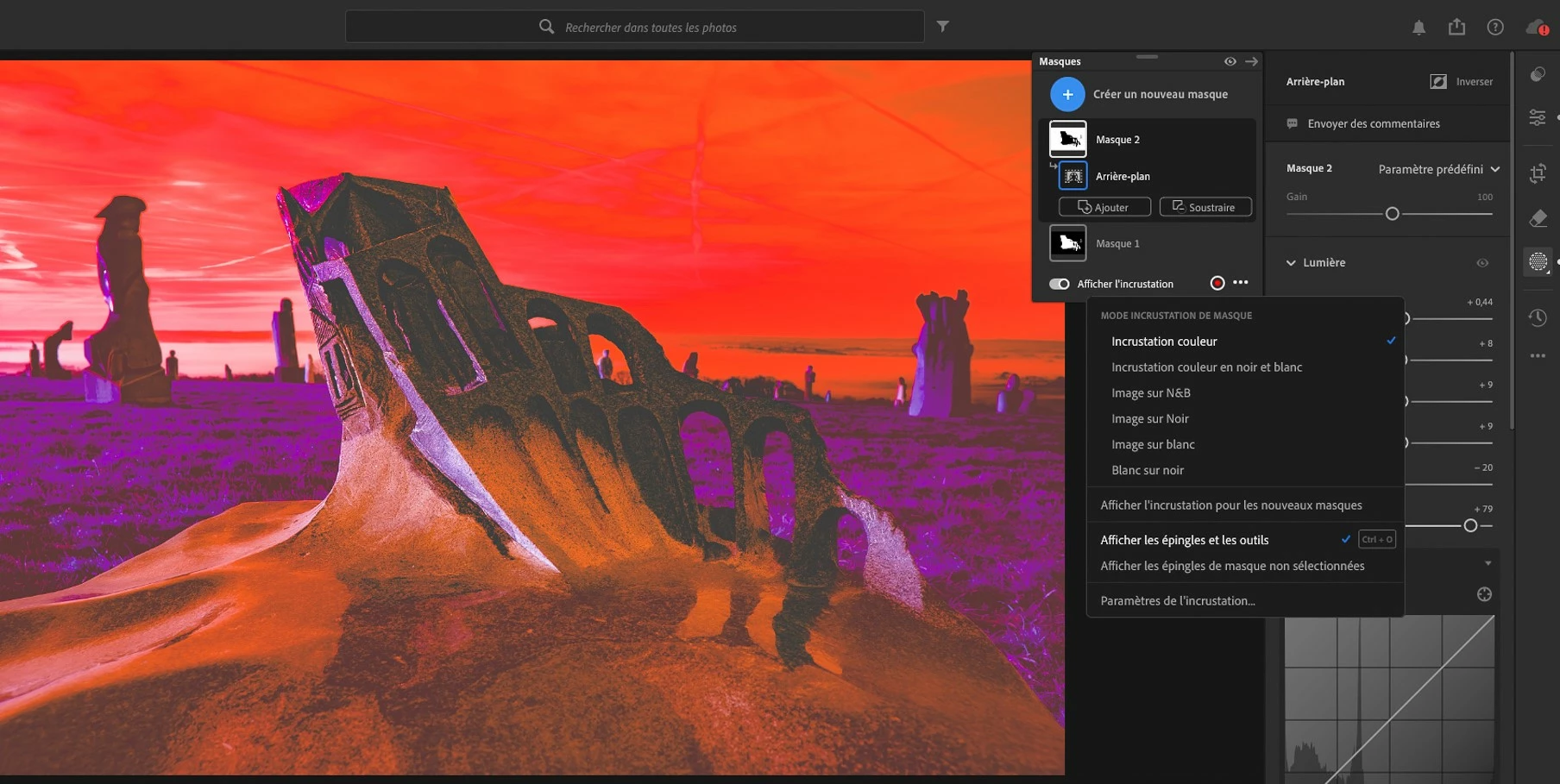Open the help question mark icon
Image resolution: width=1560 pixels, height=784 pixels.
[1495, 28]
